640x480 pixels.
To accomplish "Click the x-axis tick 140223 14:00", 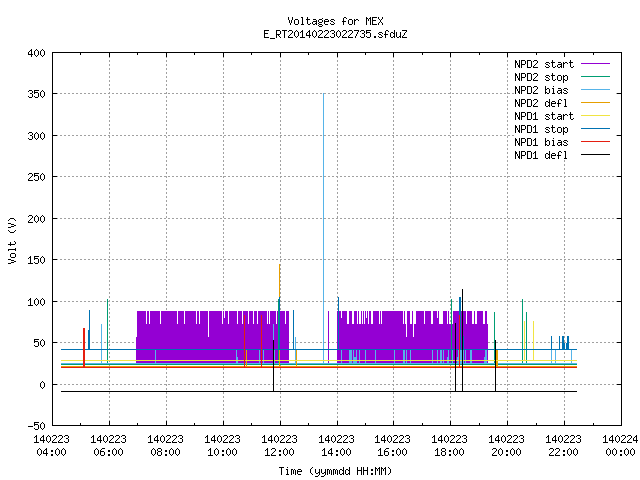I will [x=336, y=446].
